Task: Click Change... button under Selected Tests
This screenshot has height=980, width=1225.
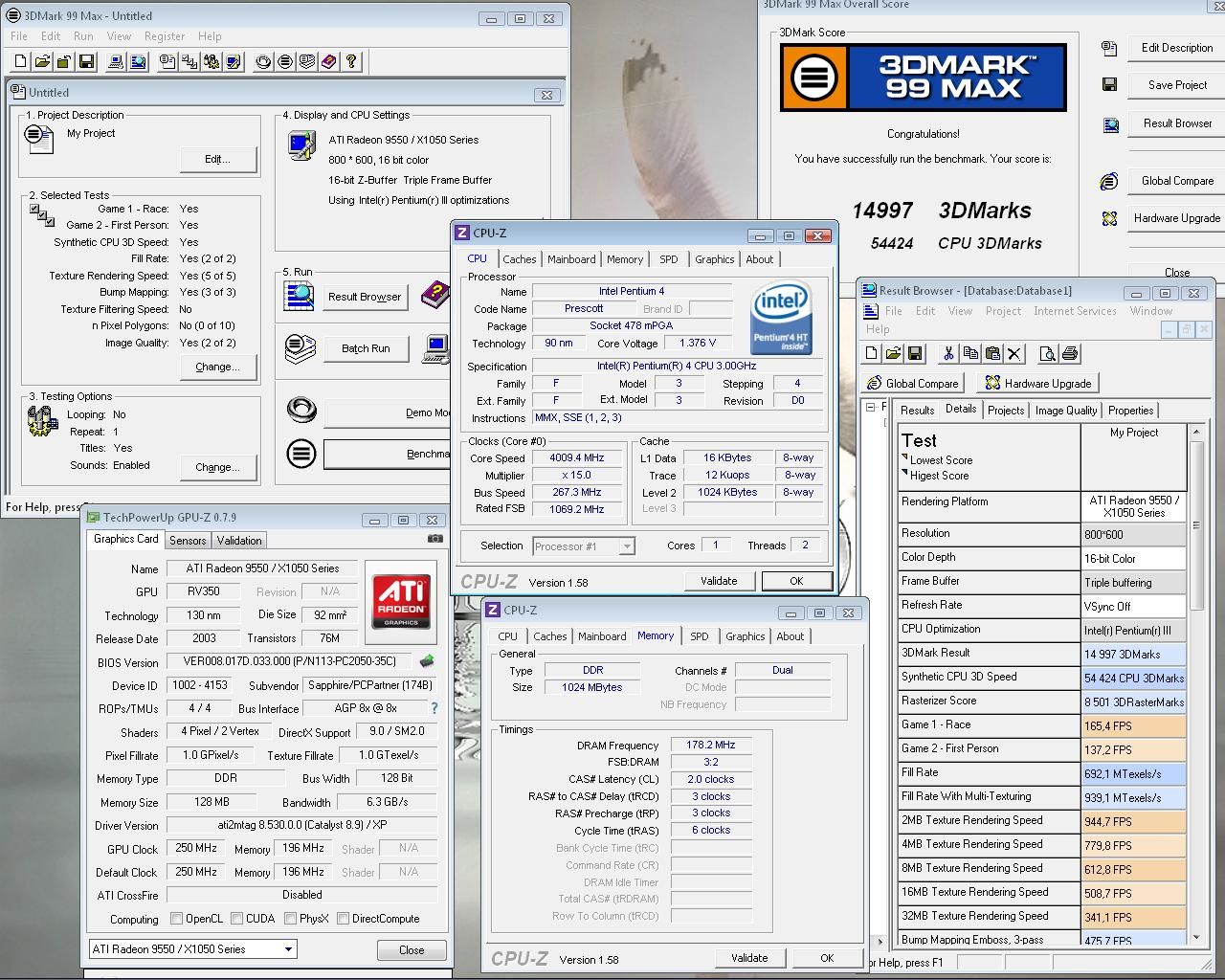Action: [217, 367]
